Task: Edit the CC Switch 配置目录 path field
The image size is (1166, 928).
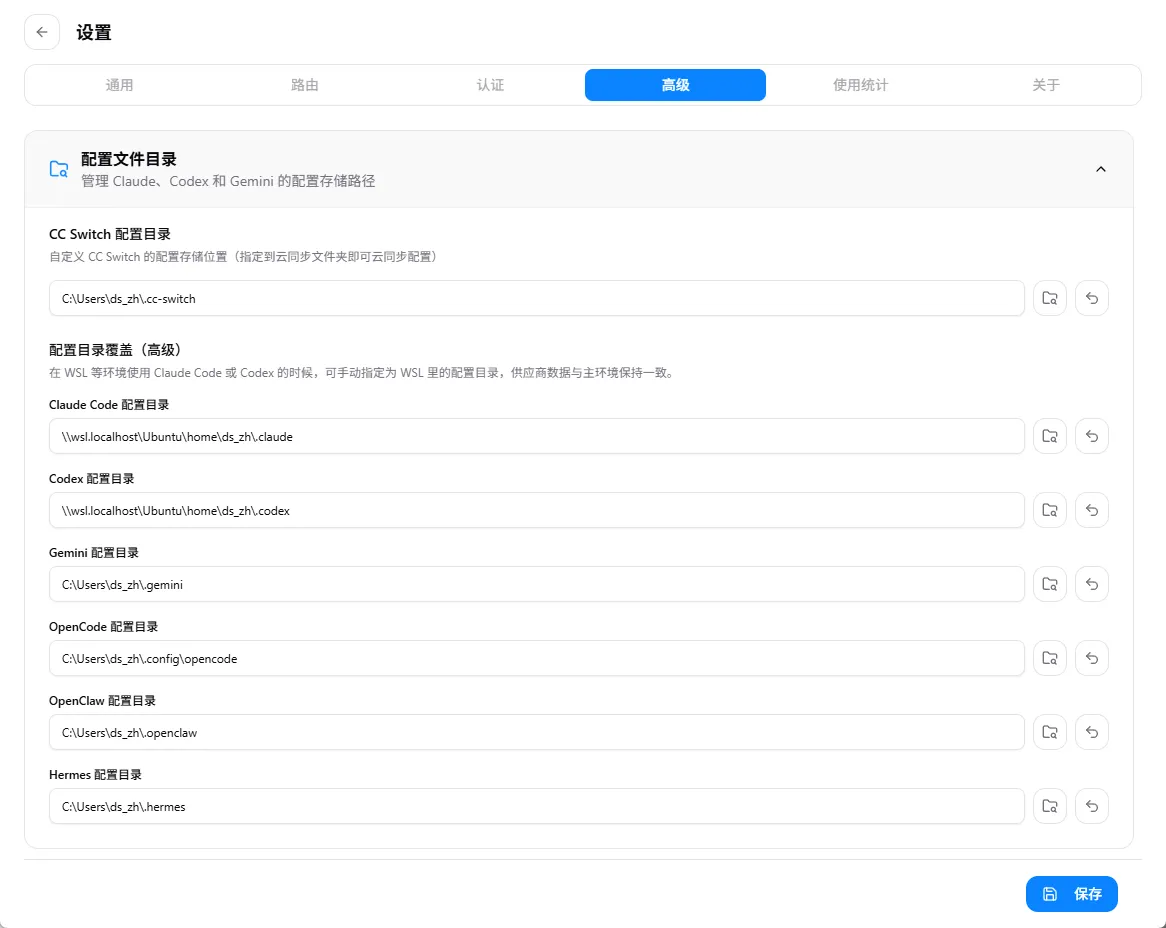Action: tap(536, 298)
